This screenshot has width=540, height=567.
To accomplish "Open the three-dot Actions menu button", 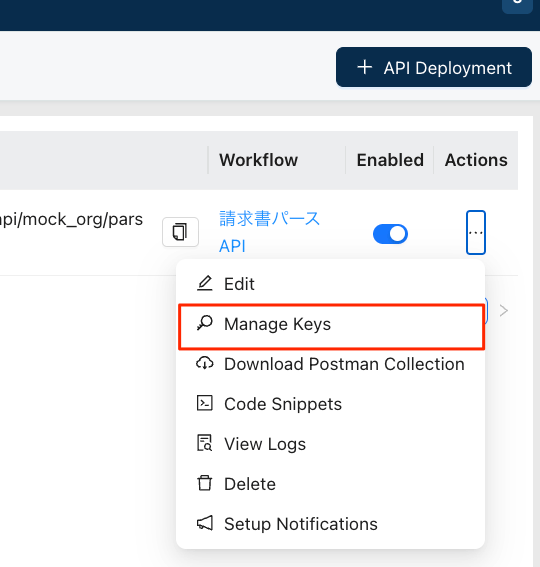I will coord(476,233).
